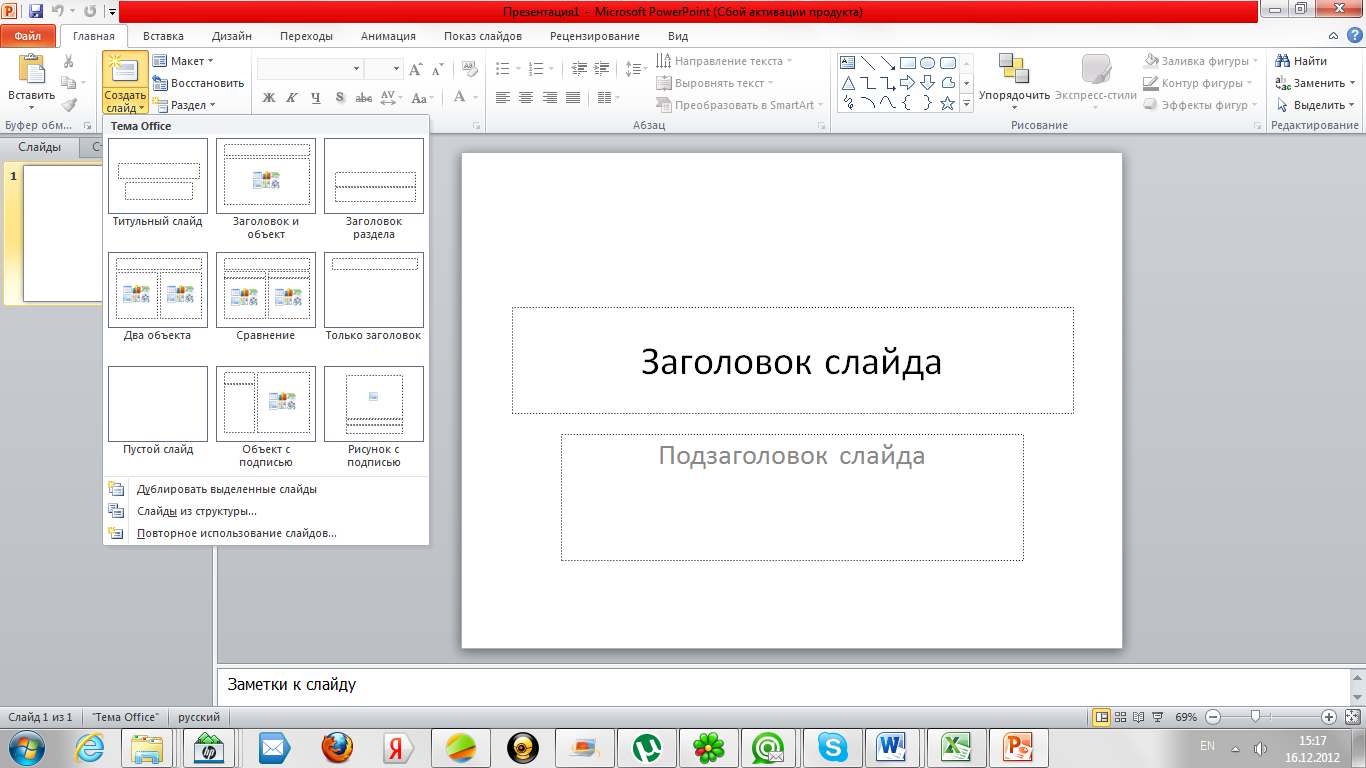Toggle strikethrough (abc) formatting
The height and width of the screenshot is (768, 1366).
pos(364,98)
